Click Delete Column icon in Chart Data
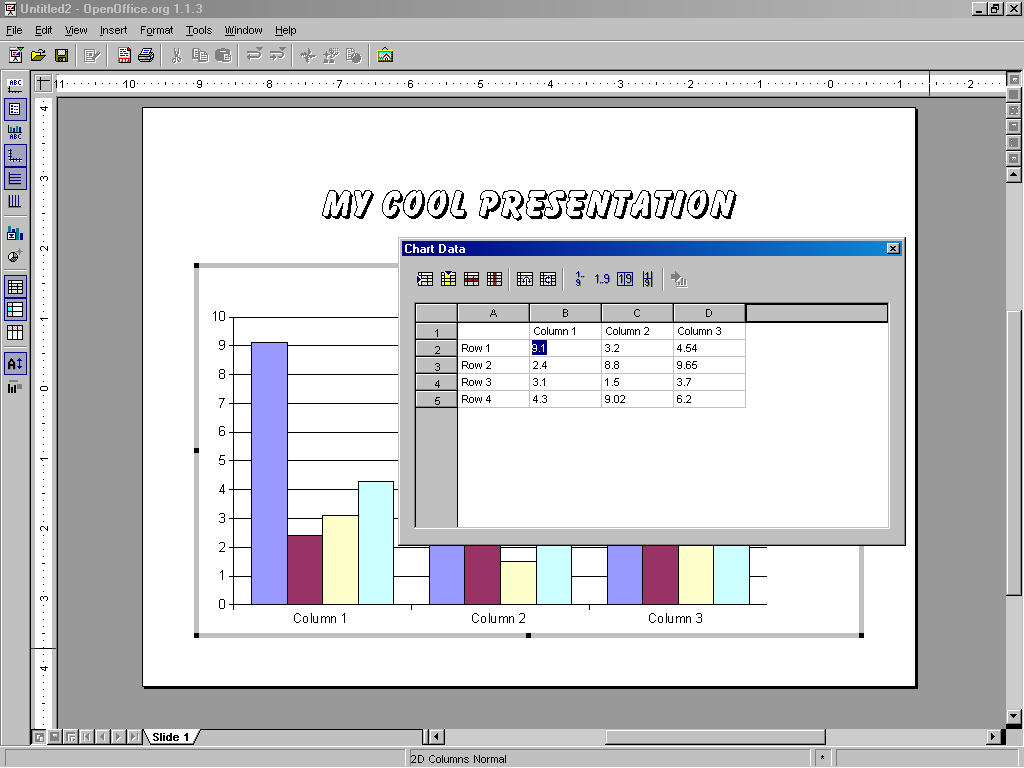1024x768 pixels. (x=494, y=279)
